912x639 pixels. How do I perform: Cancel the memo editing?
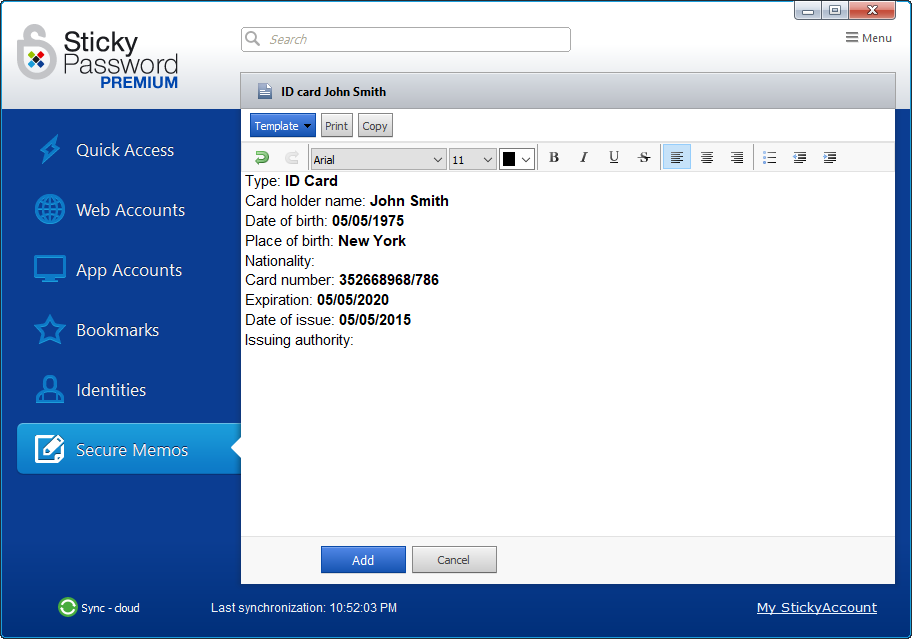coord(454,560)
